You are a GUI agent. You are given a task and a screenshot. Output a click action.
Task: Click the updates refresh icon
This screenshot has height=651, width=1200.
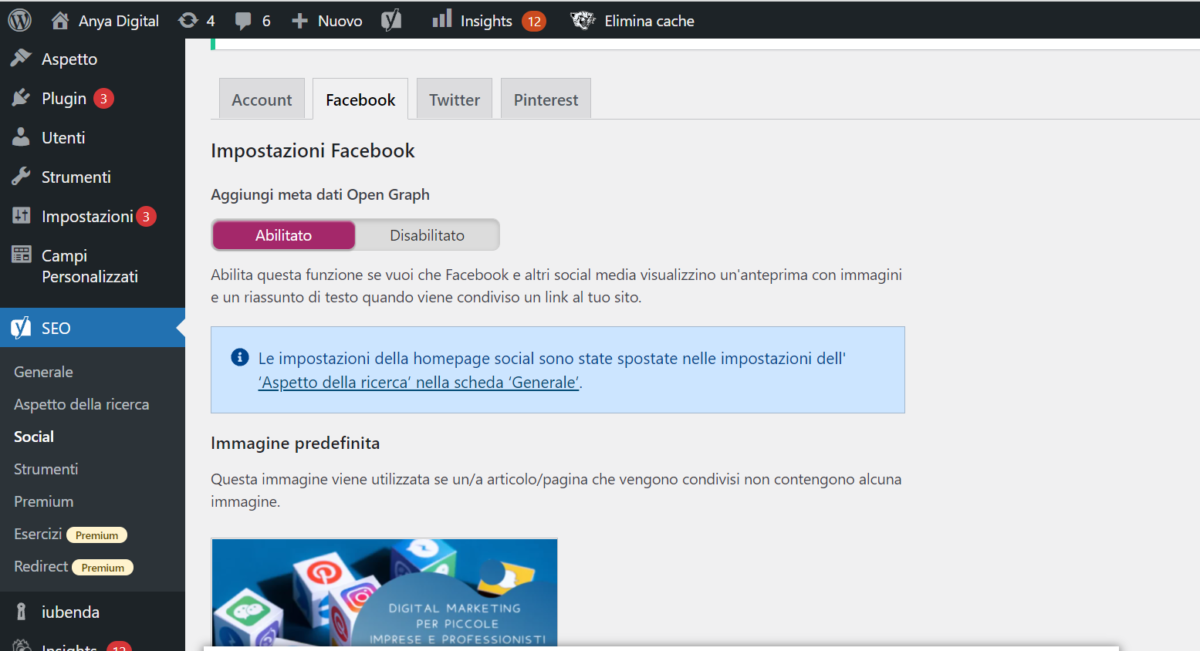pyautogui.click(x=187, y=20)
